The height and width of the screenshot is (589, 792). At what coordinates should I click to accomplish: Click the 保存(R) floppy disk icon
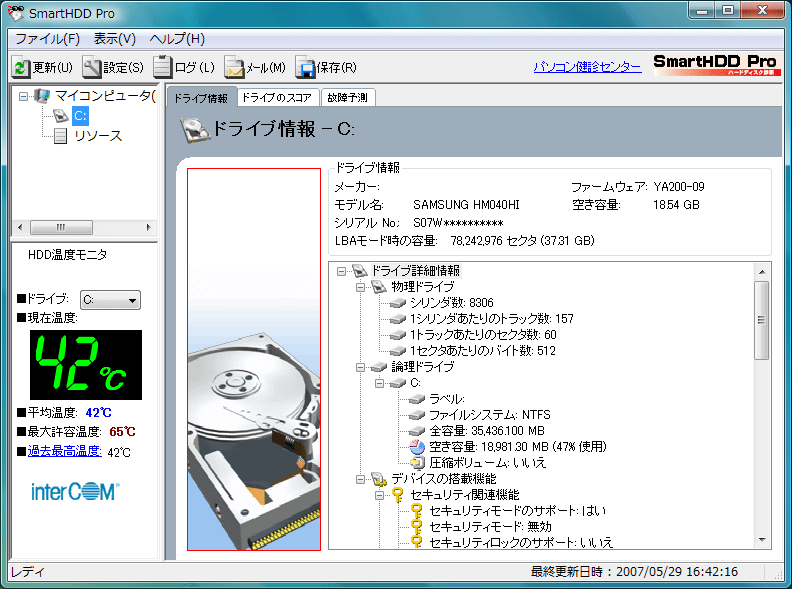305,67
